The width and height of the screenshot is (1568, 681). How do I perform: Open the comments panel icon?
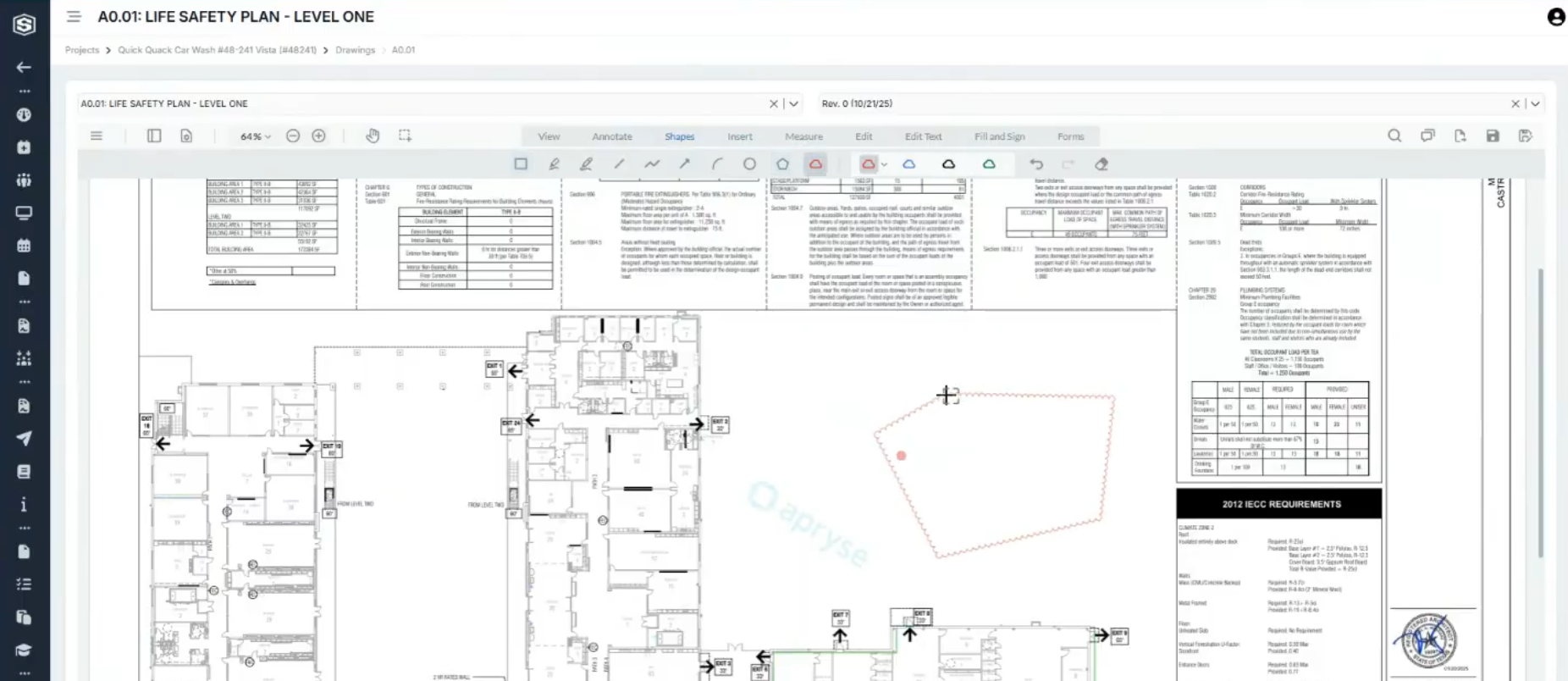tap(1427, 136)
